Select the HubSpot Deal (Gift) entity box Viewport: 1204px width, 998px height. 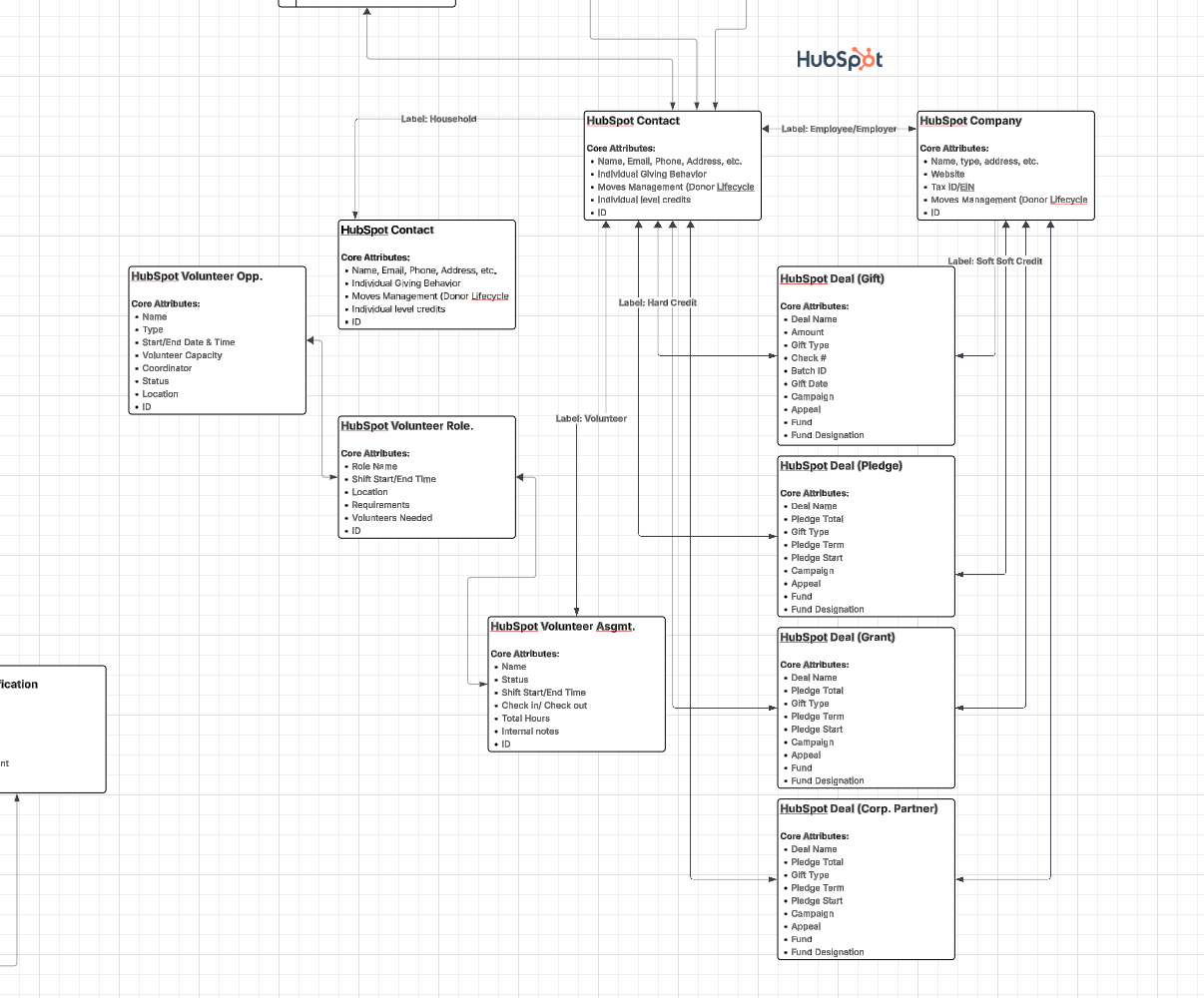(865, 354)
